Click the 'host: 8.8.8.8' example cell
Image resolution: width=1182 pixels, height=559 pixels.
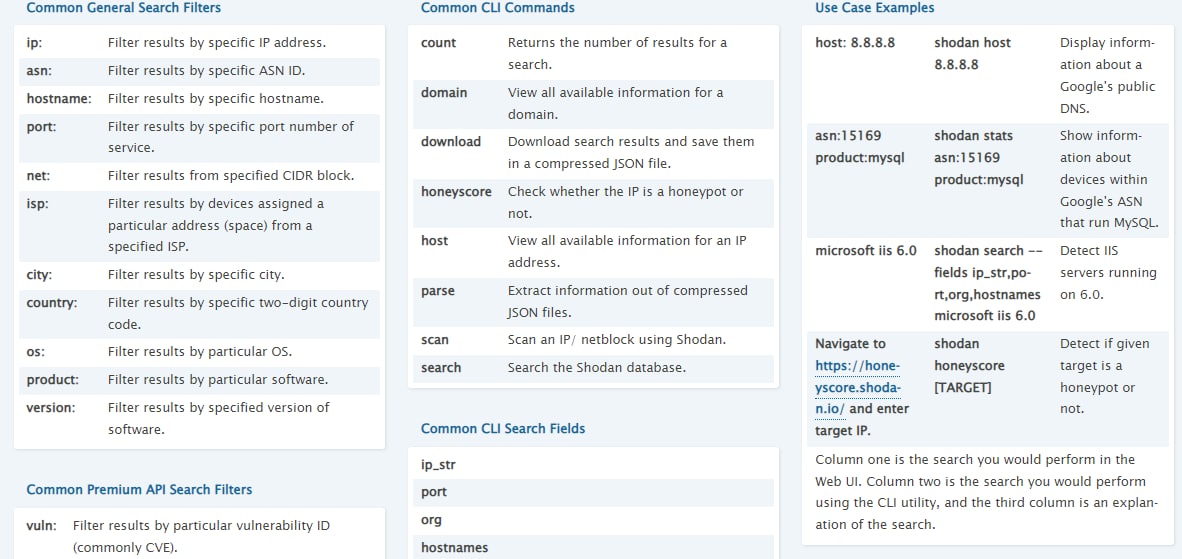click(855, 43)
